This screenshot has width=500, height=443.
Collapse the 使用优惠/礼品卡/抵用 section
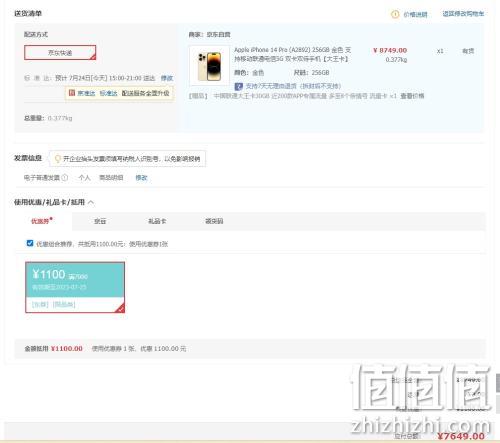(91, 202)
